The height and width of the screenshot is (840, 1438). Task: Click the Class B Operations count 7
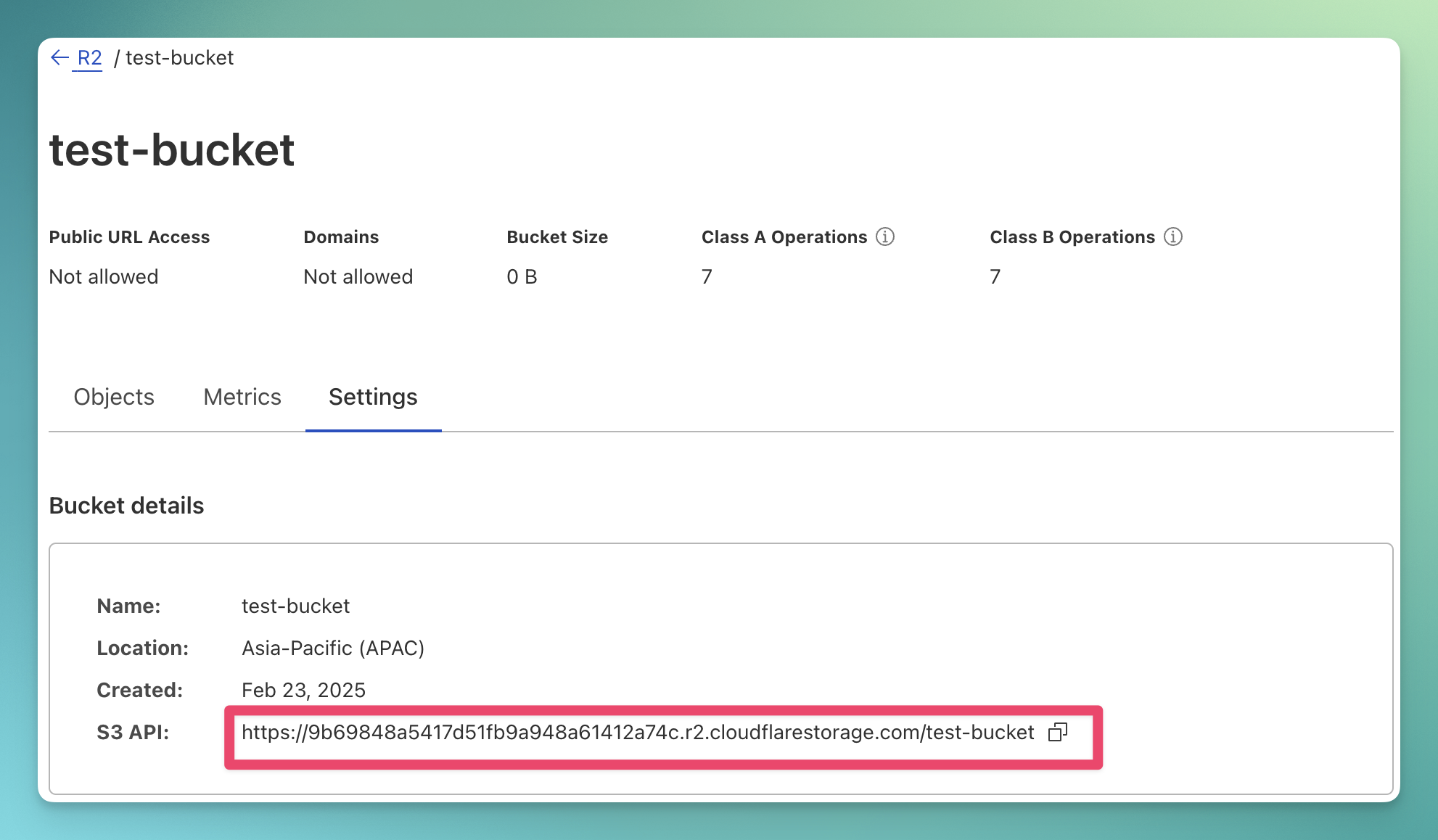click(995, 276)
